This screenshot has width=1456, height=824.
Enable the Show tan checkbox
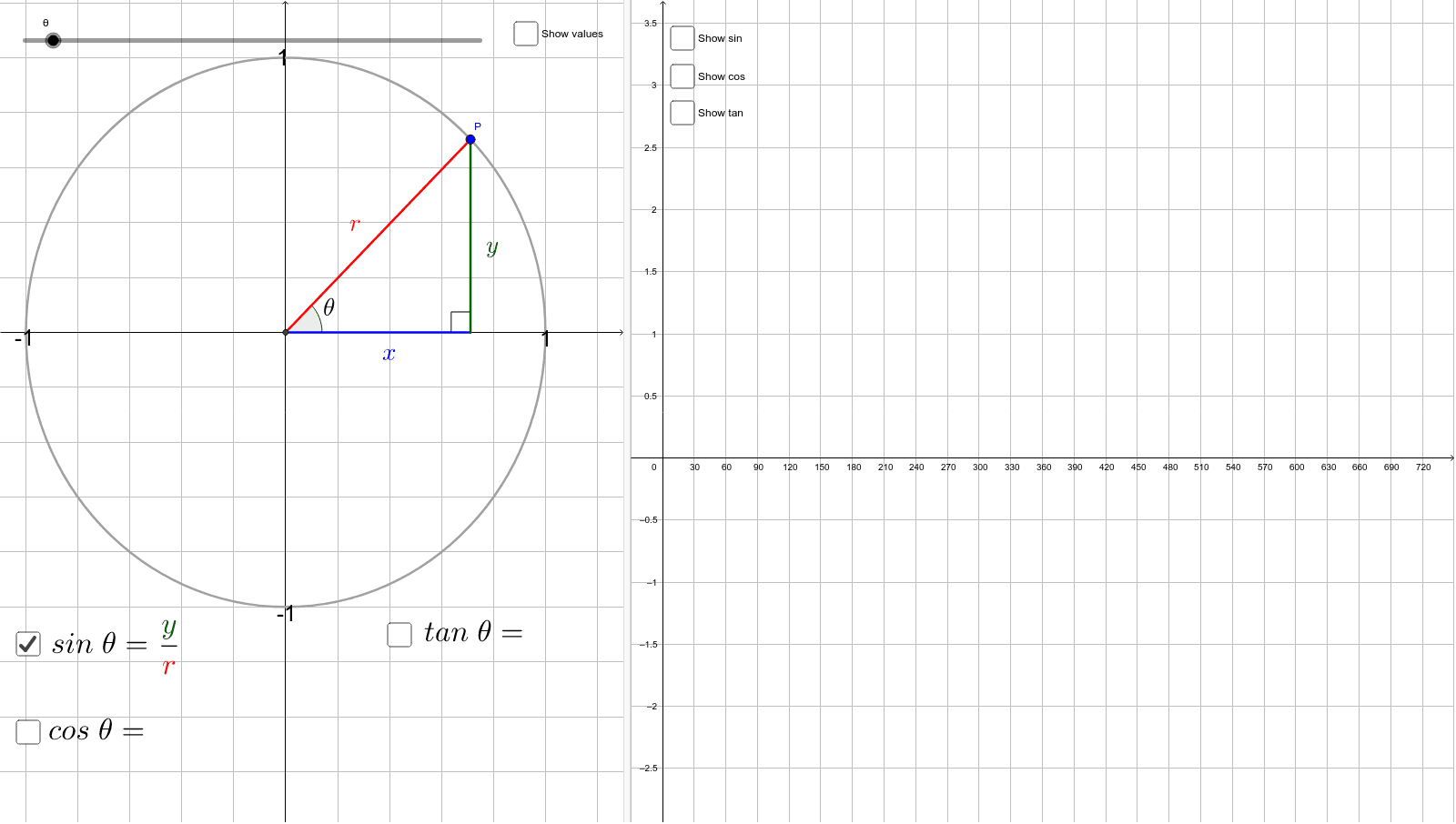click(x=682, y=112)
